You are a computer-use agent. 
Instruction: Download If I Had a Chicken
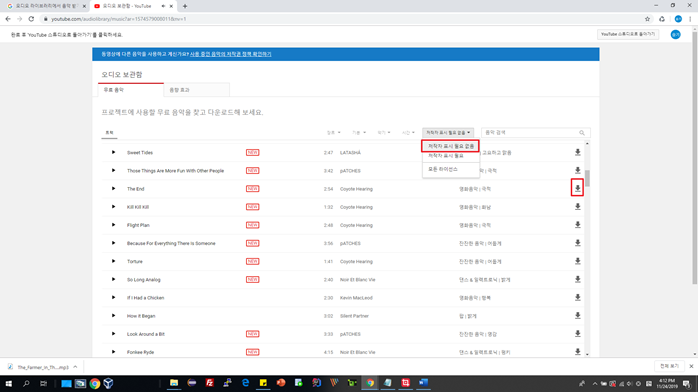pos(577,297)
